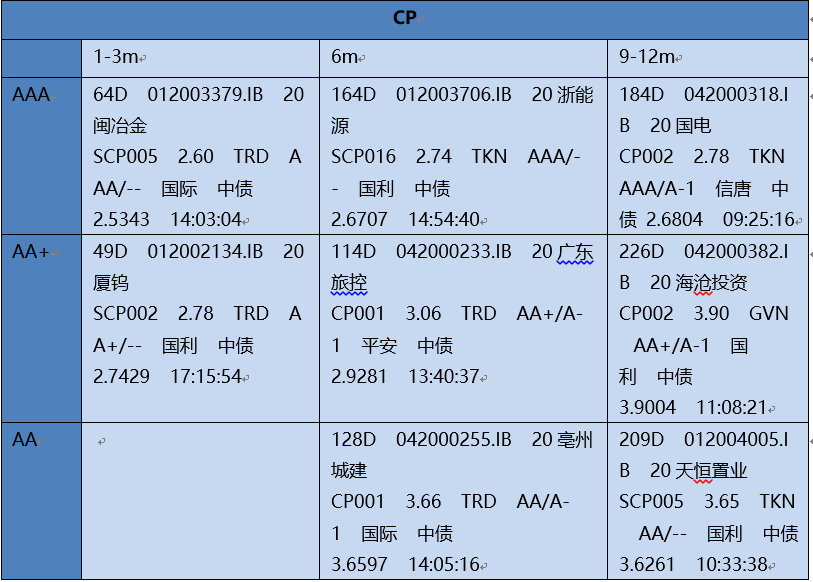Click the SCP016 label
The width and height of the screenshot is (813, 582).
(x=363, y=156)
